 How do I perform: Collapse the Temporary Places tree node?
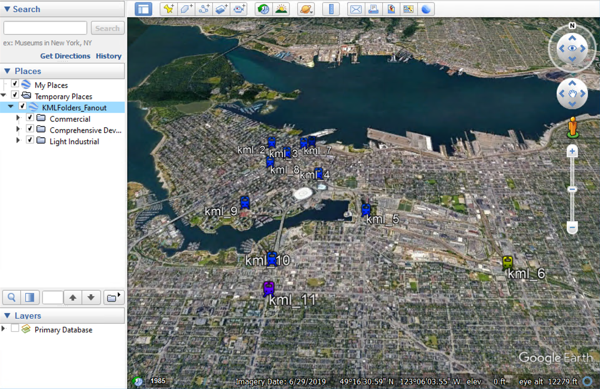pyautogui.click(x=3, y=95)
